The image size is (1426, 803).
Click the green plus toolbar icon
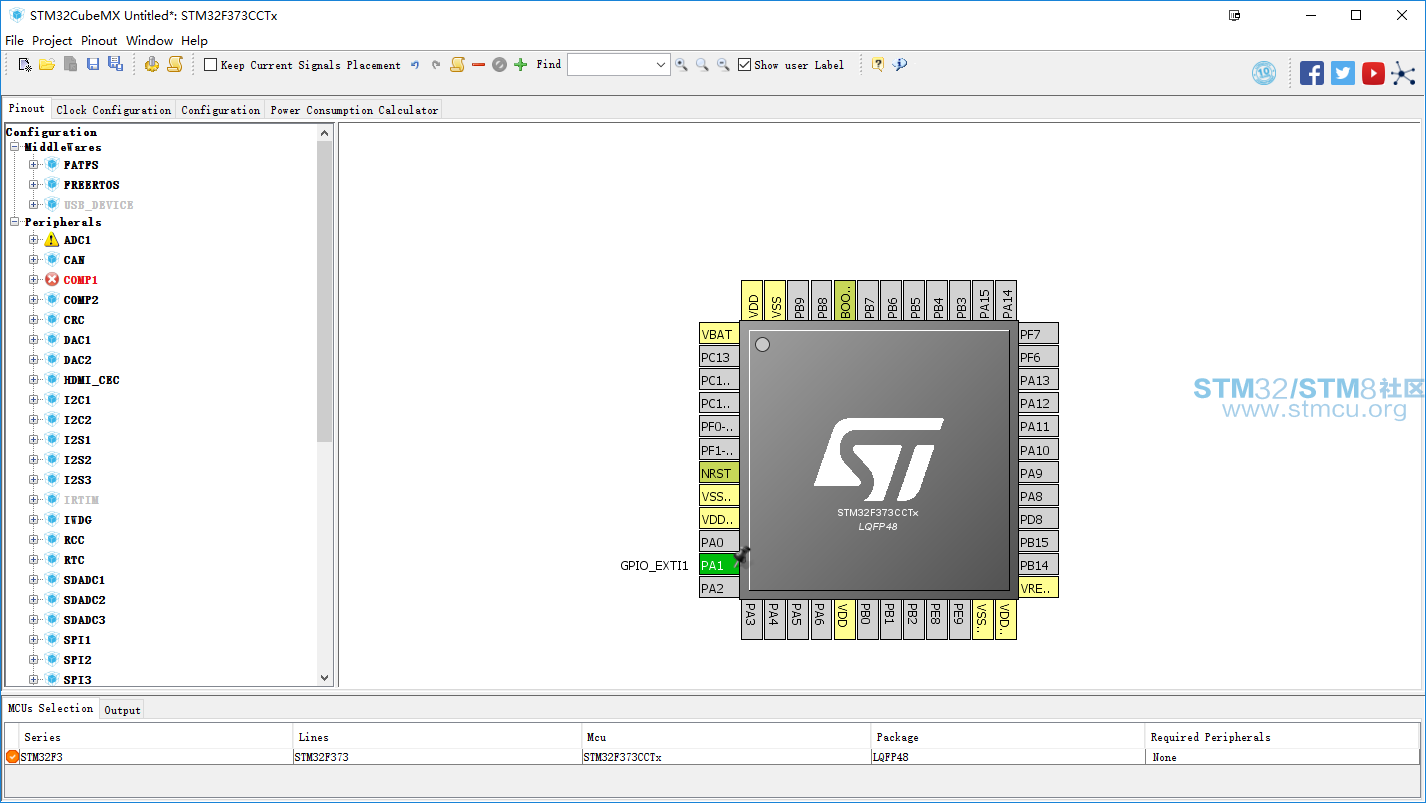pyautogui.click(x=520, y=65)
